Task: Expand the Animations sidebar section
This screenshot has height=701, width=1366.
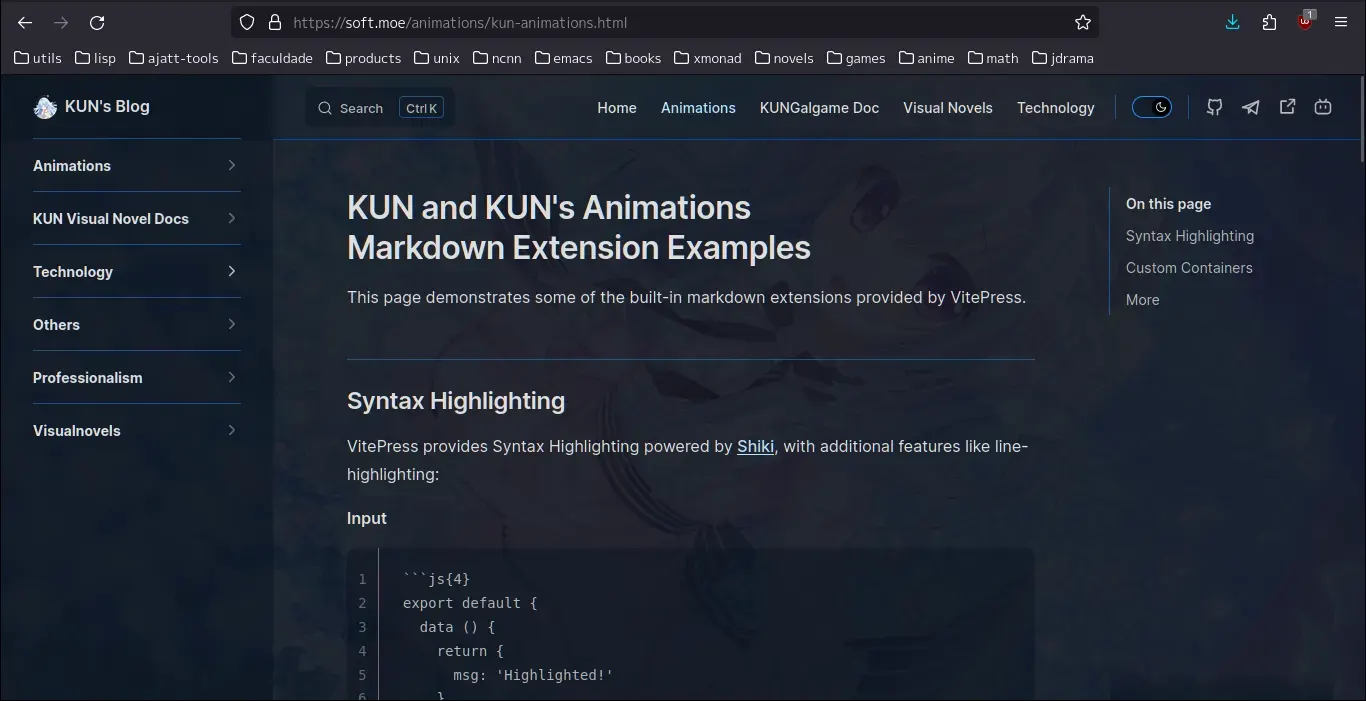Action: click(x=137, y=166)
